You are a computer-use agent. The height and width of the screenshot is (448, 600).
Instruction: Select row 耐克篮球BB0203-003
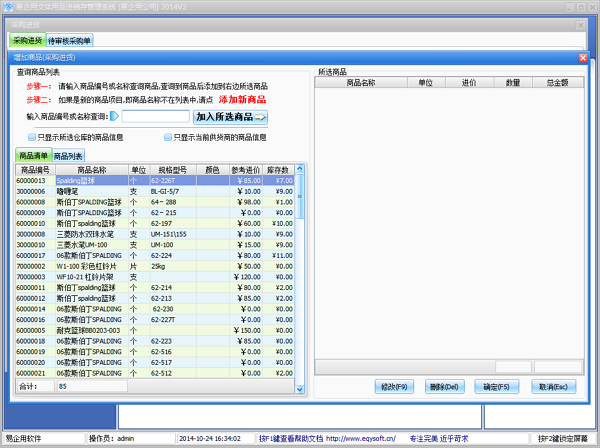tap(155, 331)
